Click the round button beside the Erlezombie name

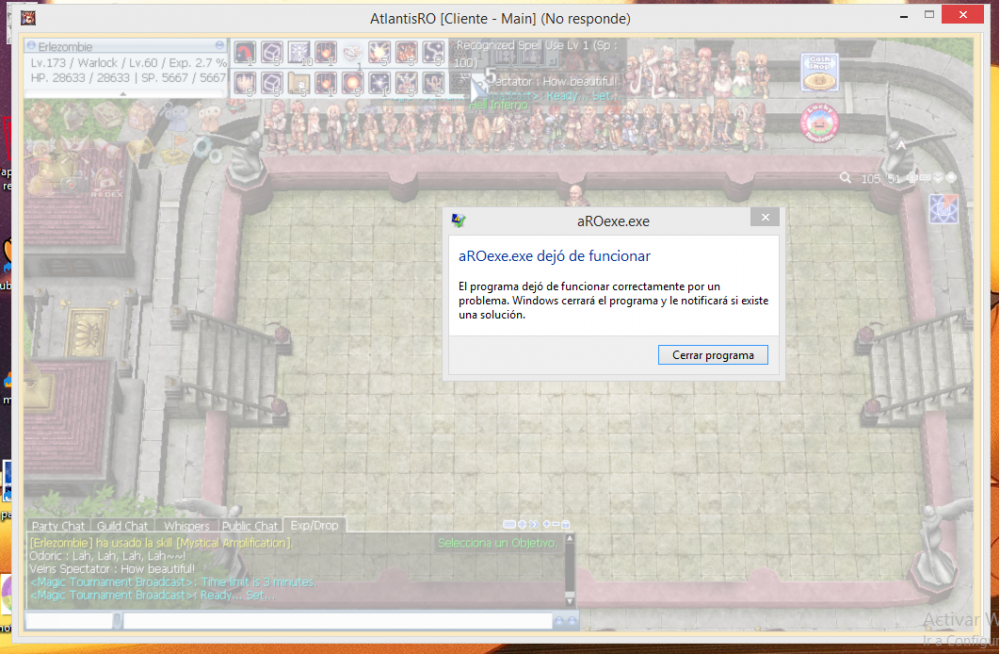[x=31, y=46]
